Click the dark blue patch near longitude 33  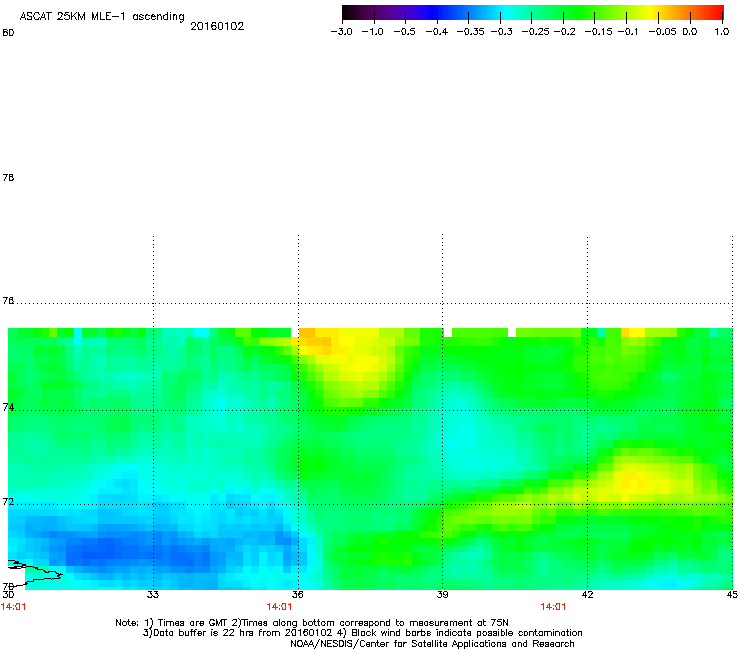click(x=137, y=550)
